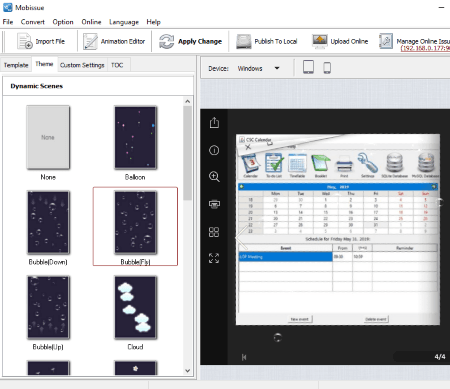Viewport: 450px width, 389px height.
Task: Click previous page arrow on flipbook
Action: coord(242,238)
